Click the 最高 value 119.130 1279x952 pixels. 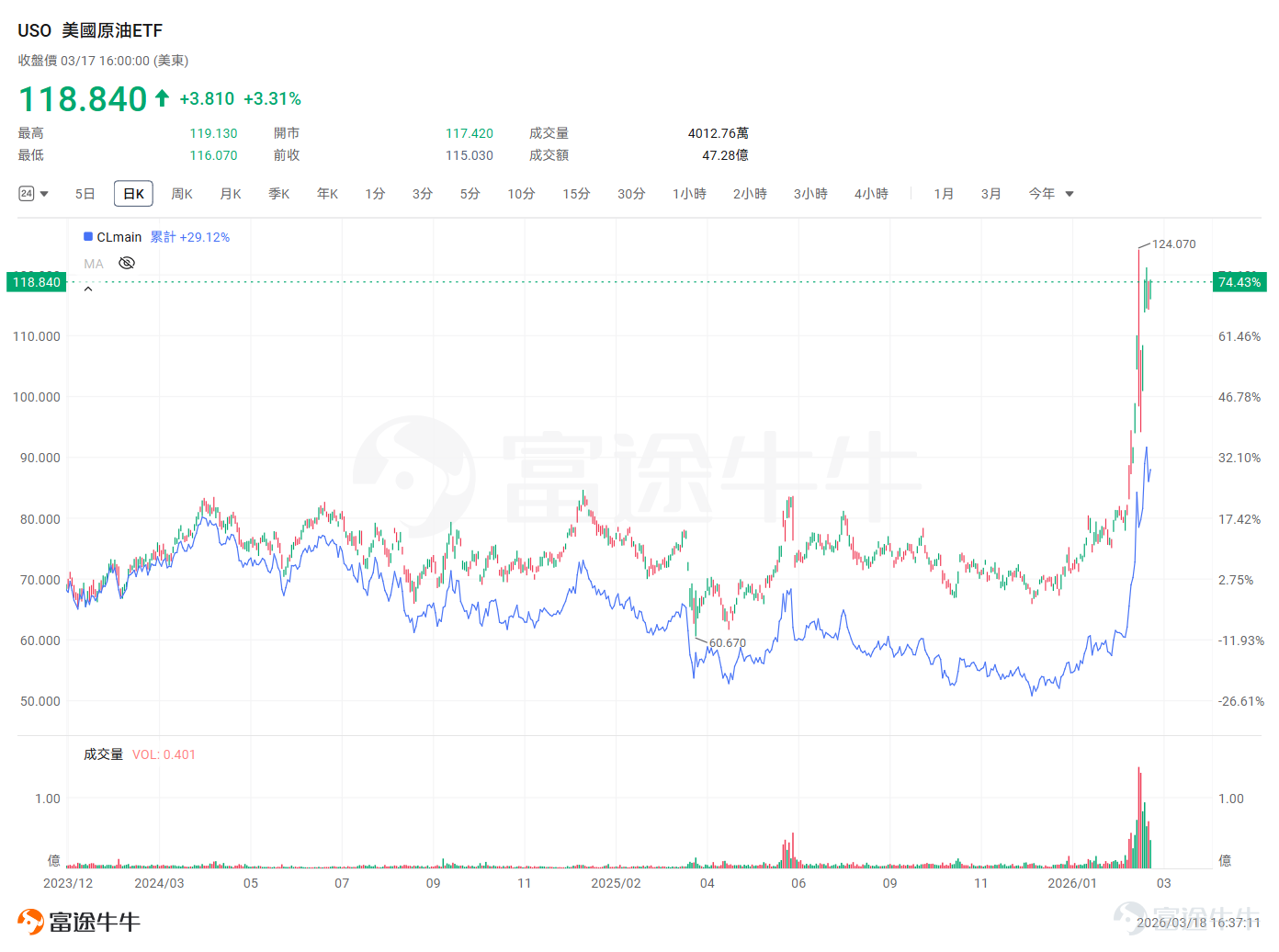[x=213, y=133]
